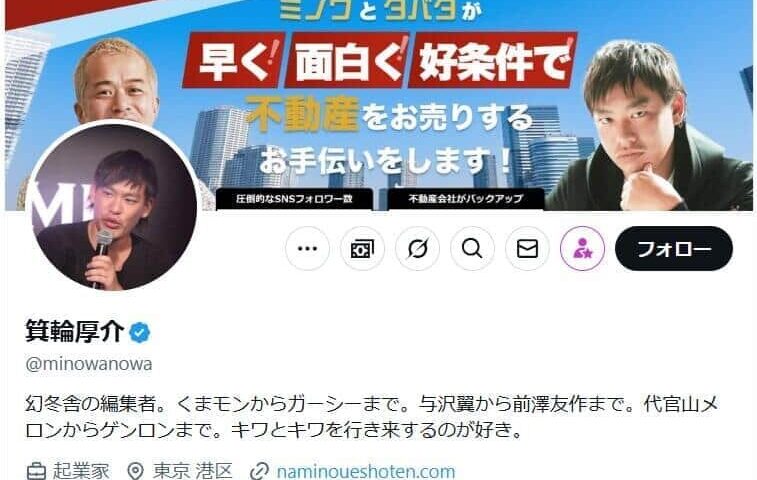
Task: Open the three-dot more options menu
Action: (x=308, y=248)
